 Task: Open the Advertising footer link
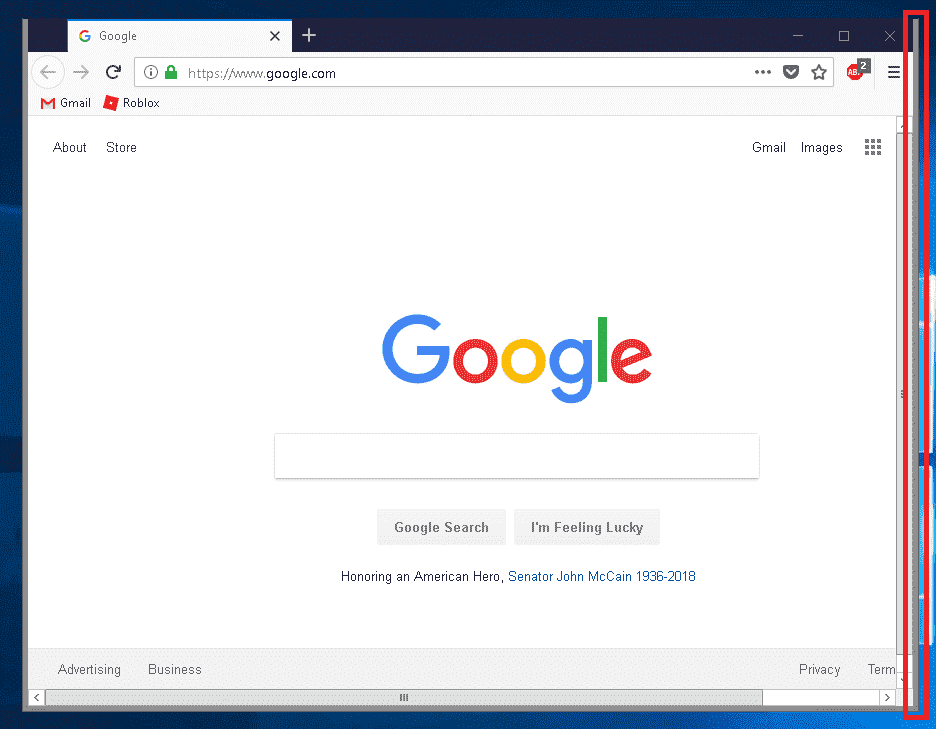[x=89, y=669]
